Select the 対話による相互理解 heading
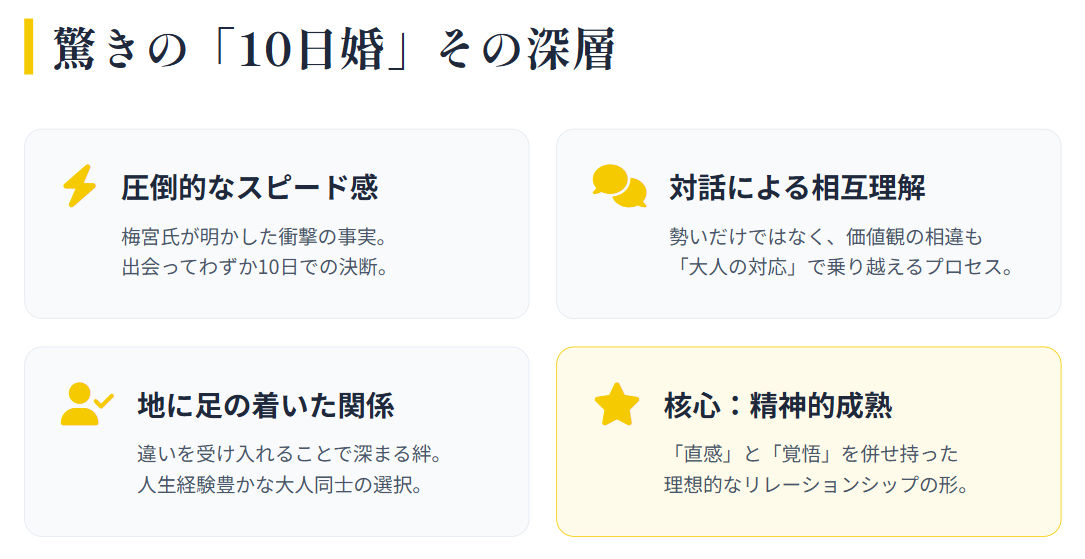The width and height of the screenshot is (1085, 559). (x=797, y=187)
